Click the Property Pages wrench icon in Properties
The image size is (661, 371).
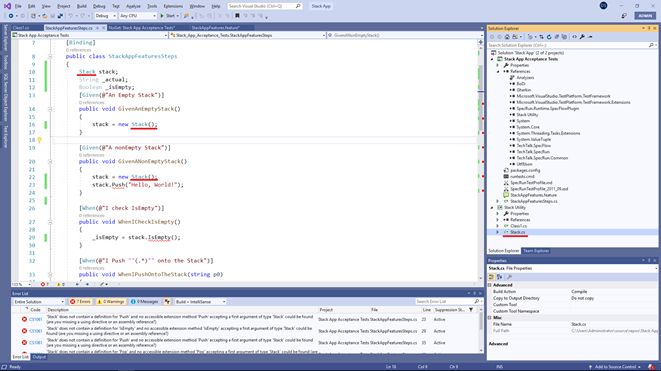pyautogui.click(x=510, y=277)
